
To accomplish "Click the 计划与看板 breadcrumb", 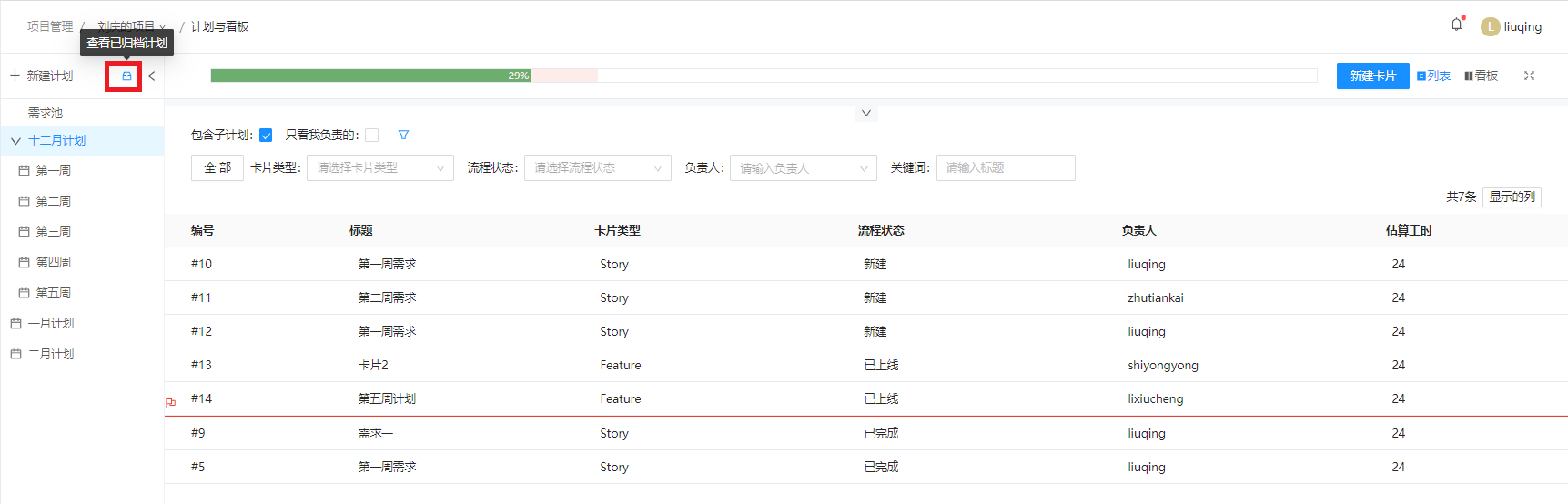I will (219, 26).
